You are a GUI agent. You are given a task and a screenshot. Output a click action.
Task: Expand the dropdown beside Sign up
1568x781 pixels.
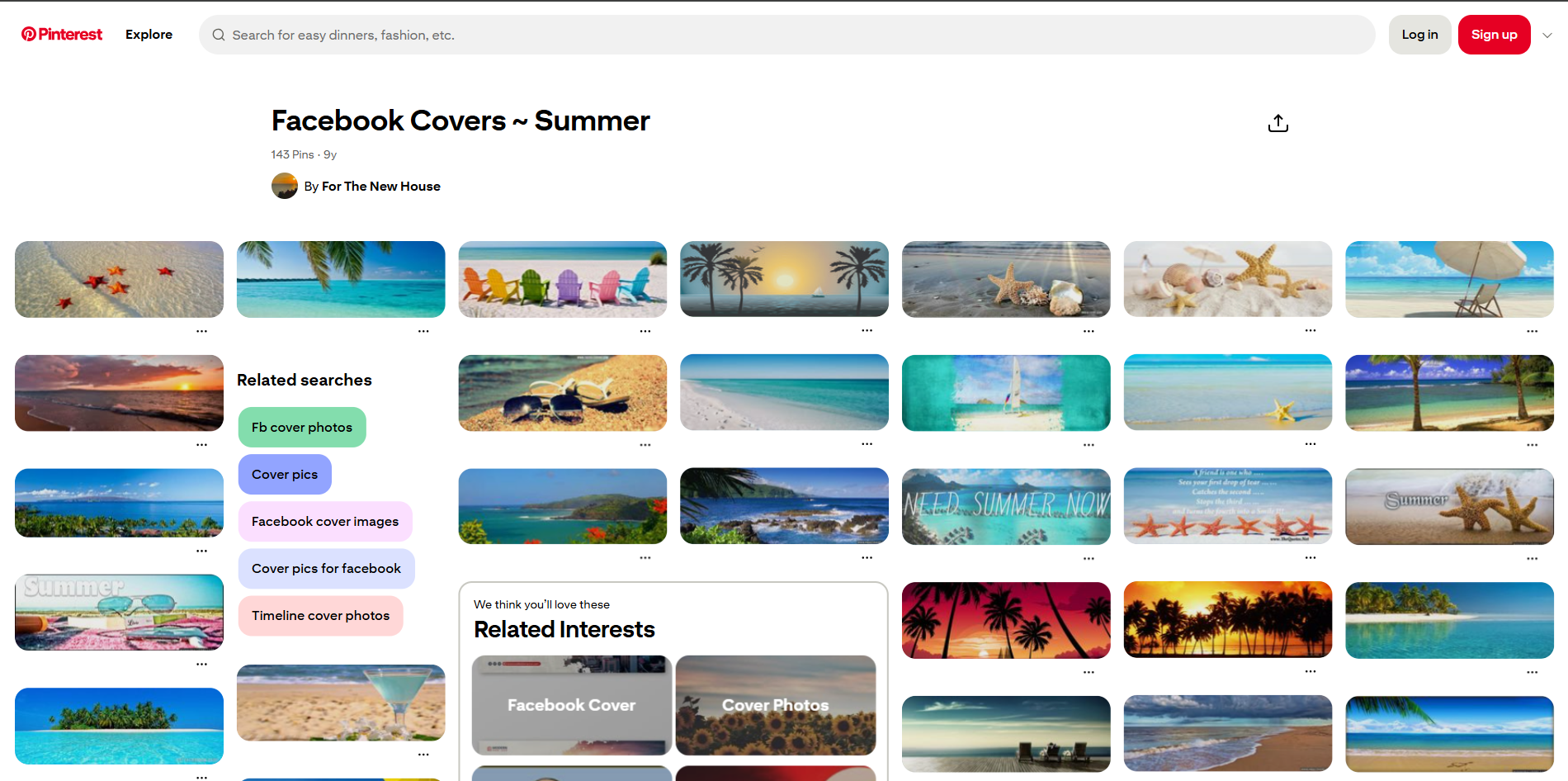tap(1549, 35)
